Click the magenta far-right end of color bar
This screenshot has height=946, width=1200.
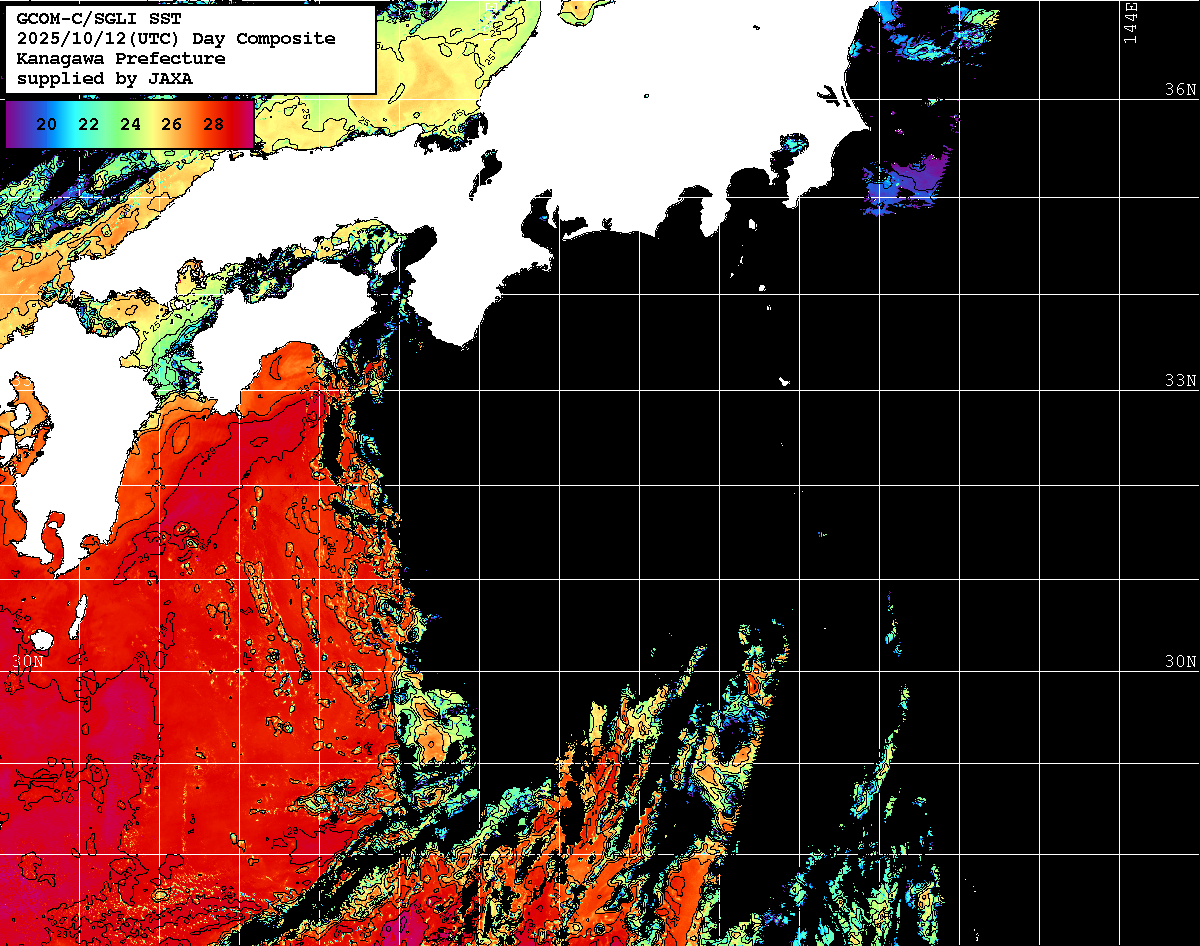click(x=245, y=124)
